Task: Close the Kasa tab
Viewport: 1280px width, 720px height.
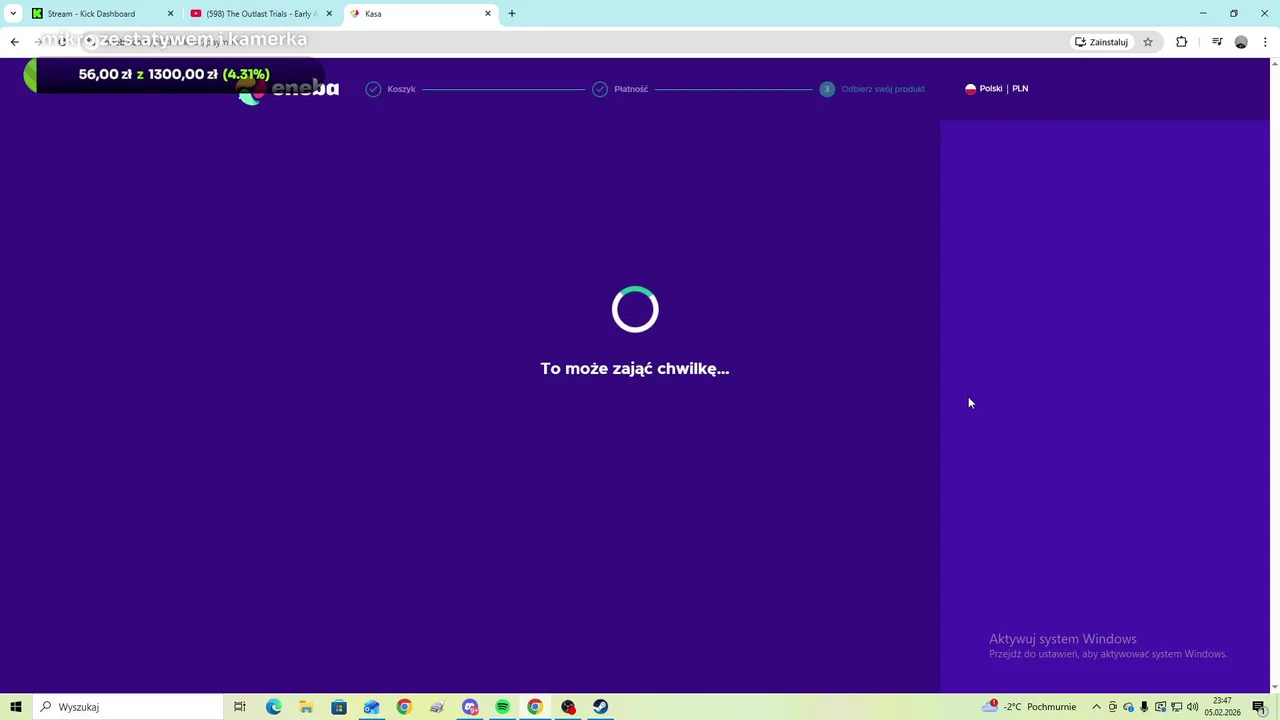Action: click(488, 14)
